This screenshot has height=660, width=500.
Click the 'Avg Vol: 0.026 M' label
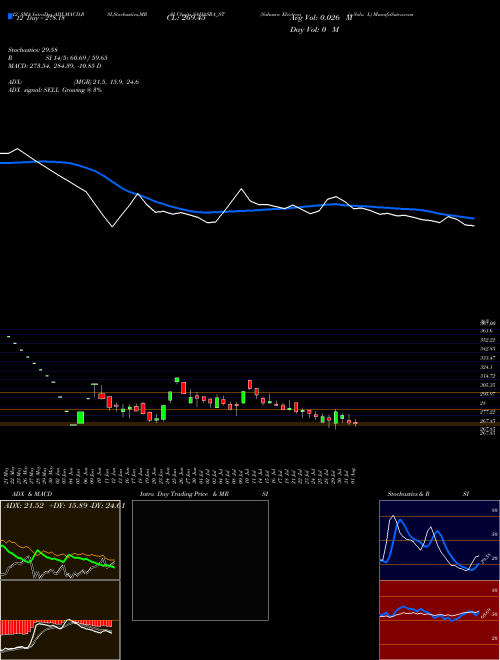[321, 18]
